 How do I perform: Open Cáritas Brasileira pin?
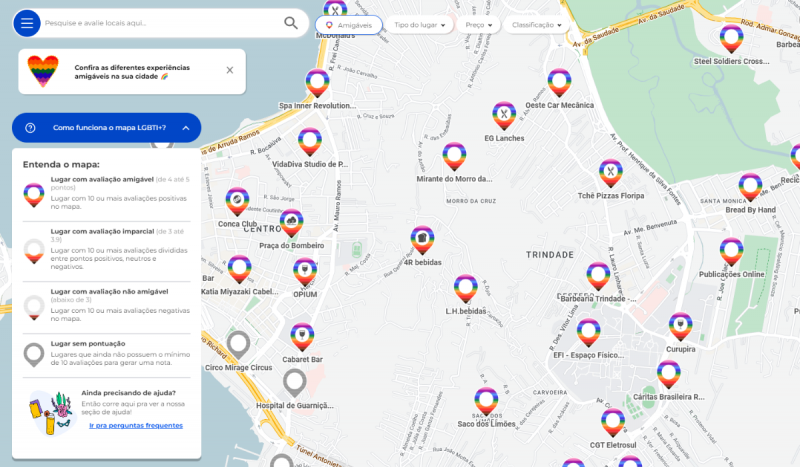tap(668, 375)
